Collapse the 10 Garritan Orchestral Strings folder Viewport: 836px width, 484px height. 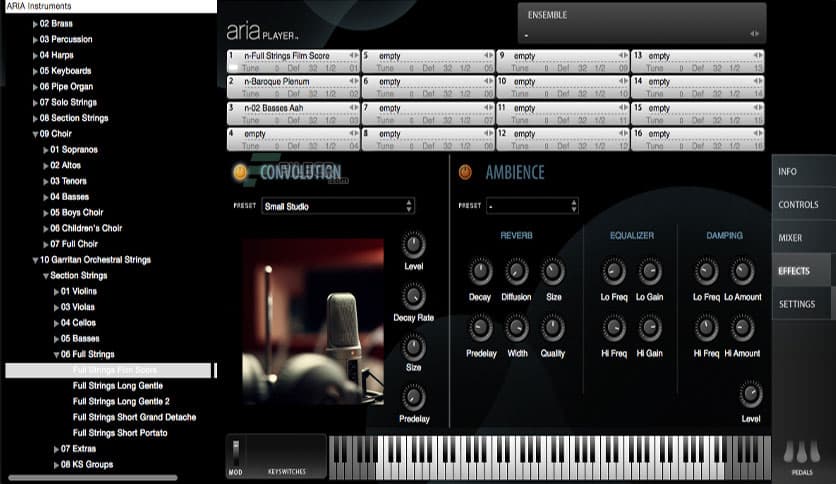pyautogui.click(x=35, y=260)
